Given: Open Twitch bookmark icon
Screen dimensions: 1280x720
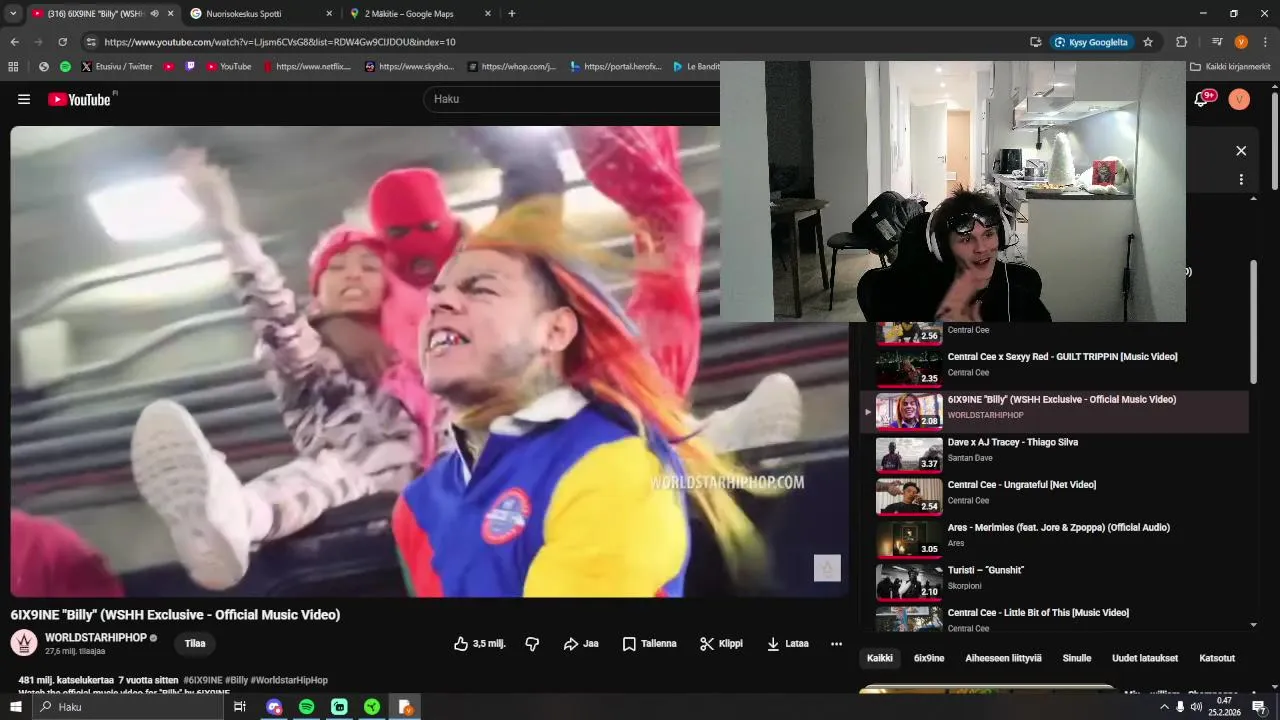Looking at the screenshot, I should [190, 67].
